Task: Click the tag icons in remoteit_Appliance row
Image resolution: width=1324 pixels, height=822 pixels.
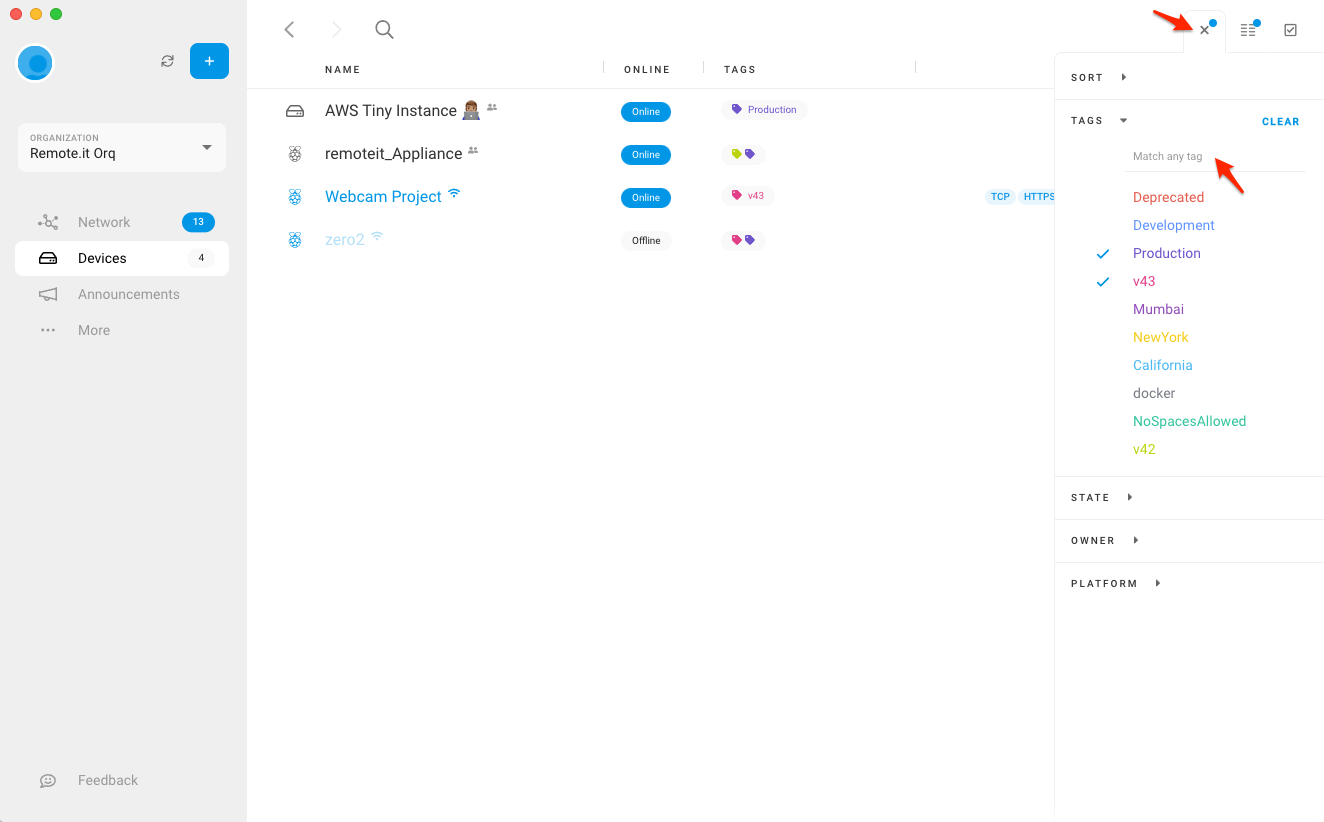Action: [x=743, y=154]
